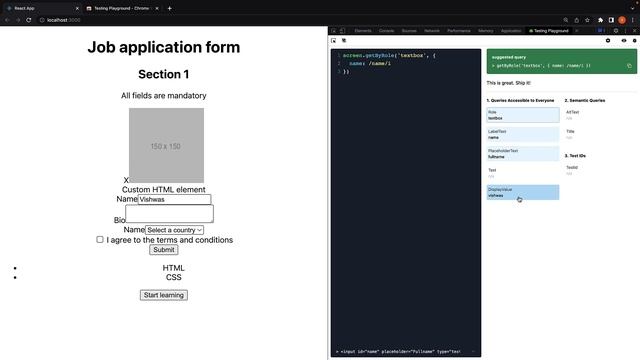Image resolution: width=640 pixels, height=360 pixels.
Task: Select the PlaceholderText fullname query card
Action: point(523,154)
